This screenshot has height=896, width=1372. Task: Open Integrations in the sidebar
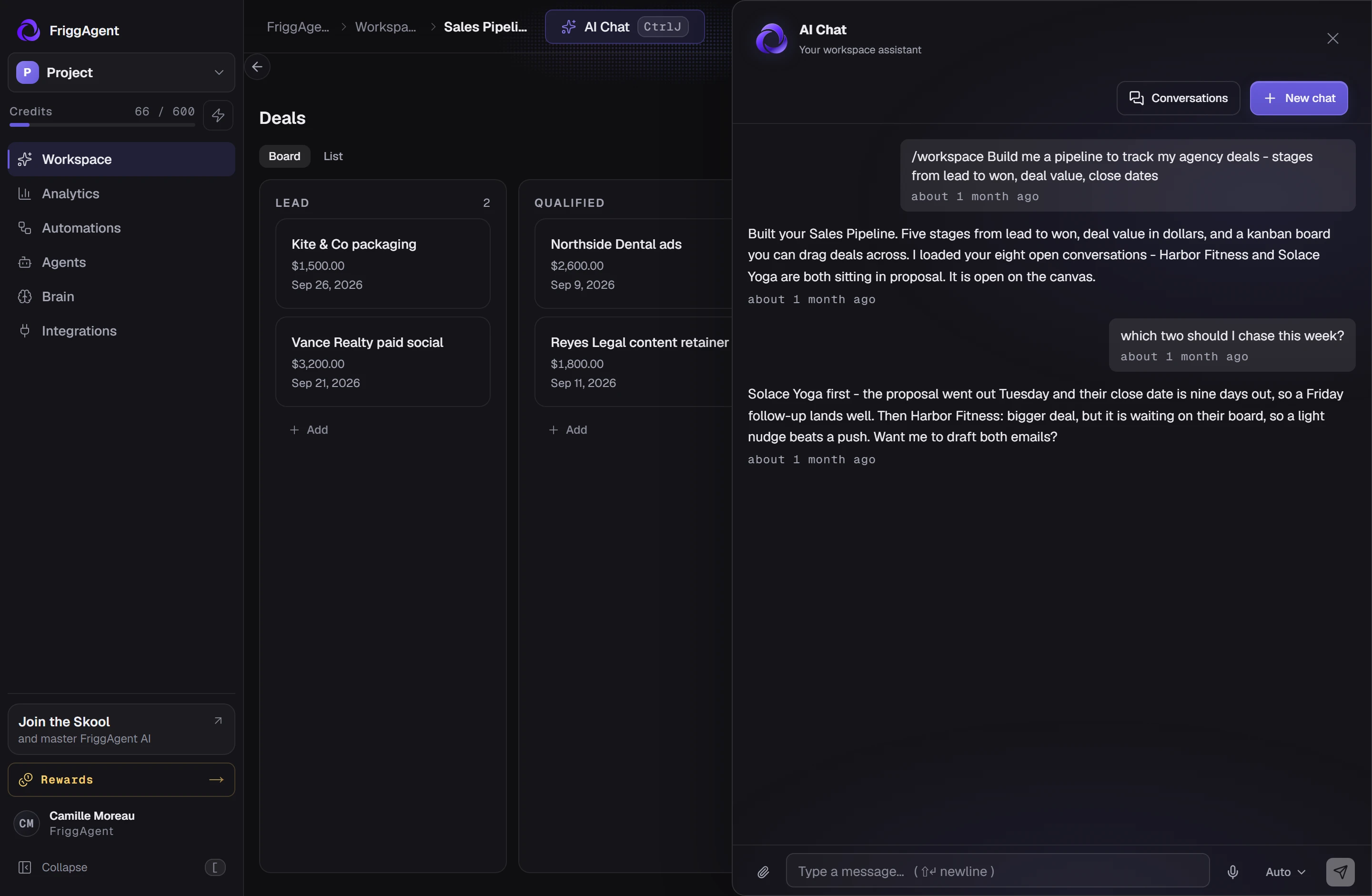point(121,331)
